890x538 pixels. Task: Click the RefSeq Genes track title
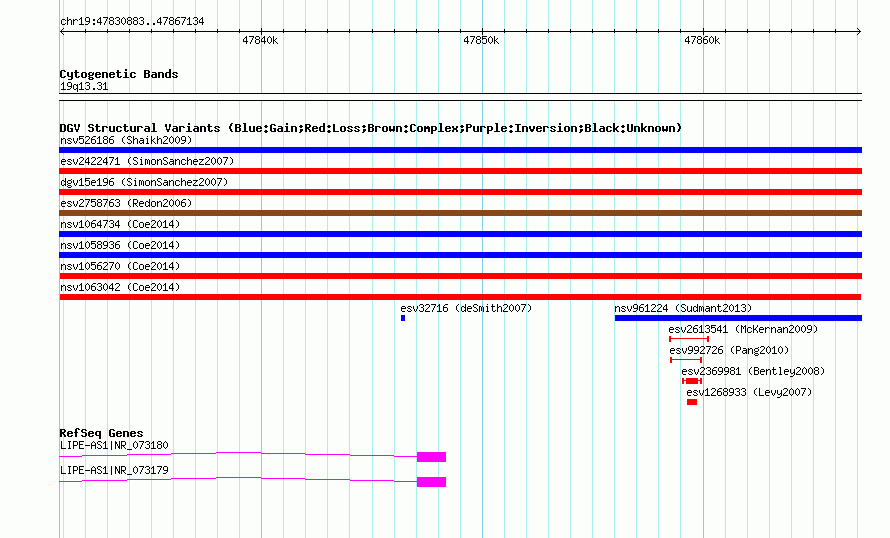point(101,433)
